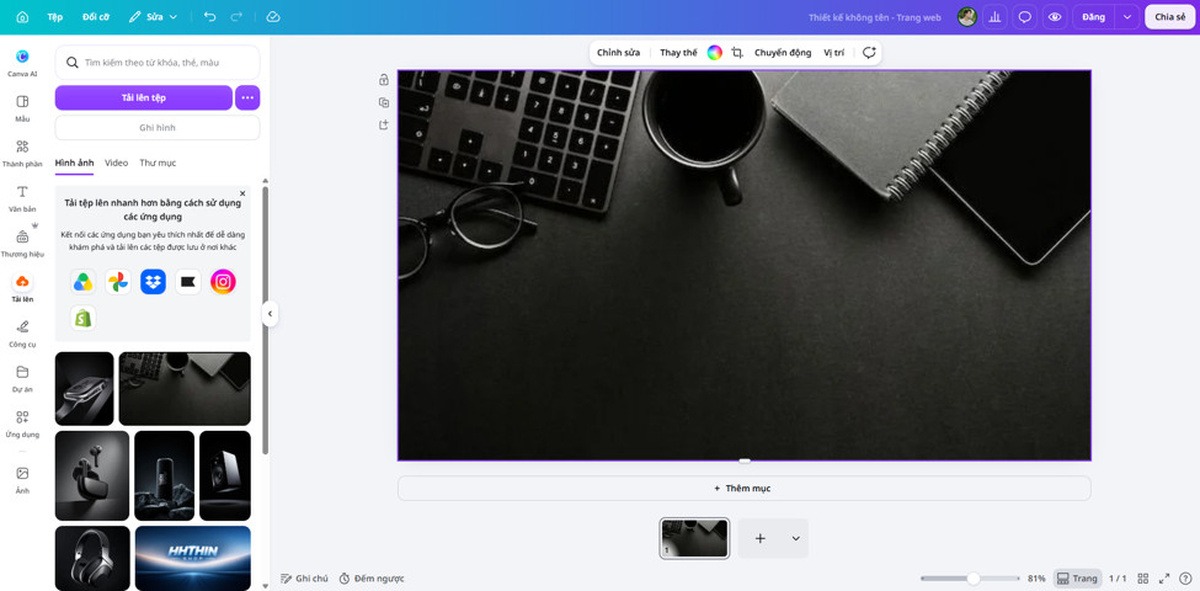Open the user profile avatar
Viewport: 1200px width, 591px height.
(x=966, y=17)
